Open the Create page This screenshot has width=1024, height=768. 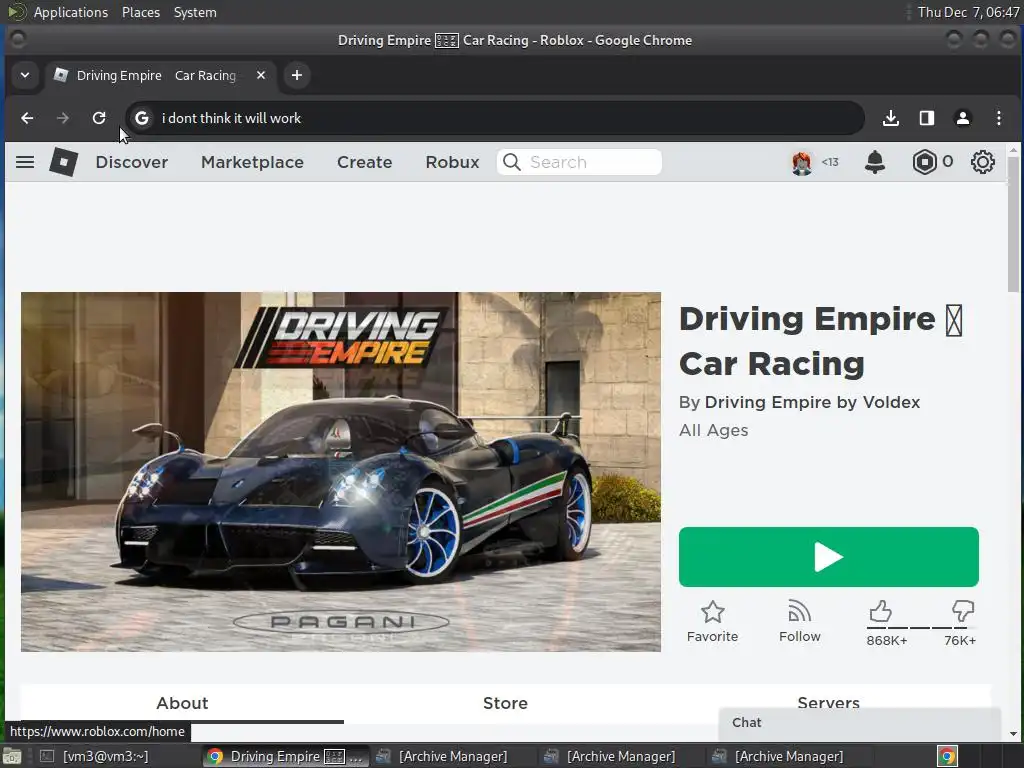point(364,162)
